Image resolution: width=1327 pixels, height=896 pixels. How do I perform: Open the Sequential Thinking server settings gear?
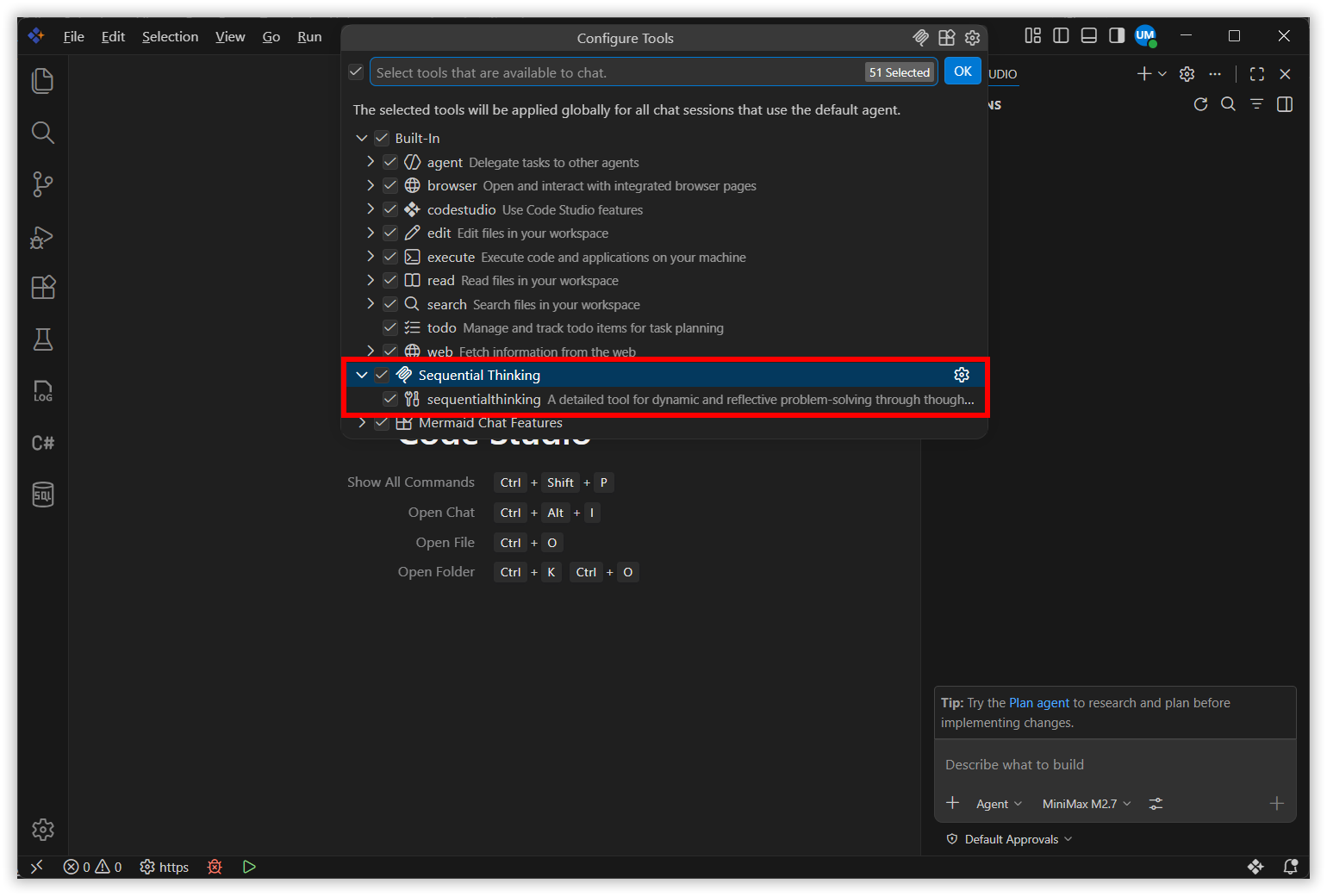click(962, 375)
